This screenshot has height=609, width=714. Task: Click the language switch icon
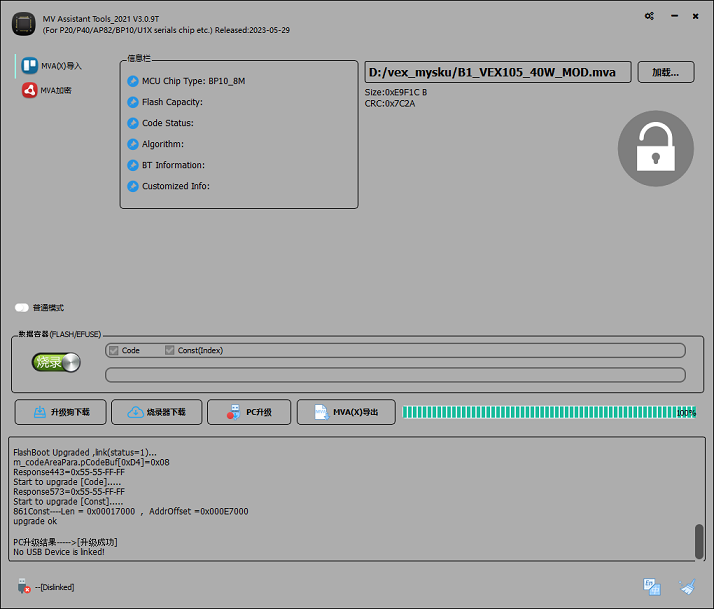652,587
